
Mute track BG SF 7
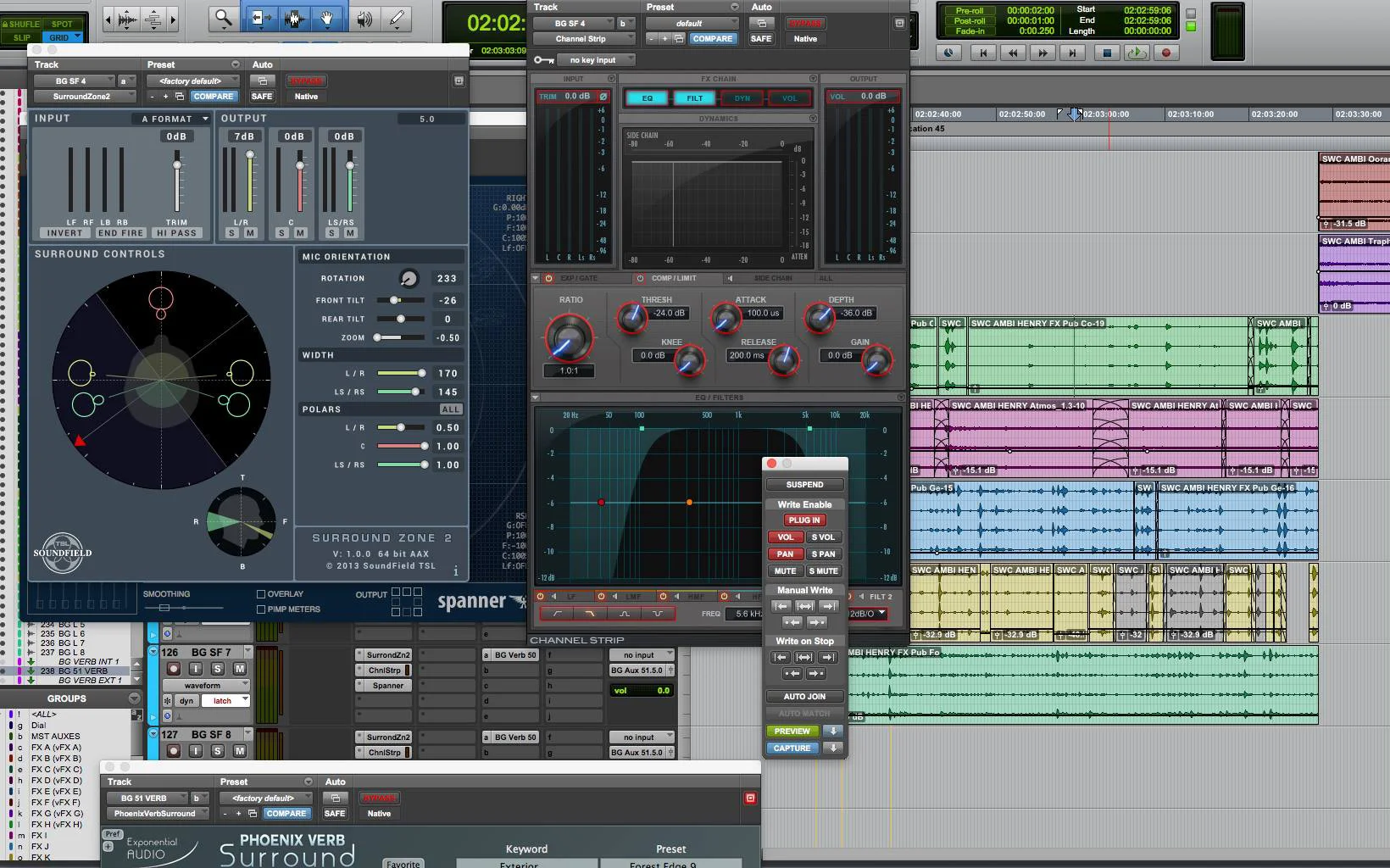coord(239,670)
